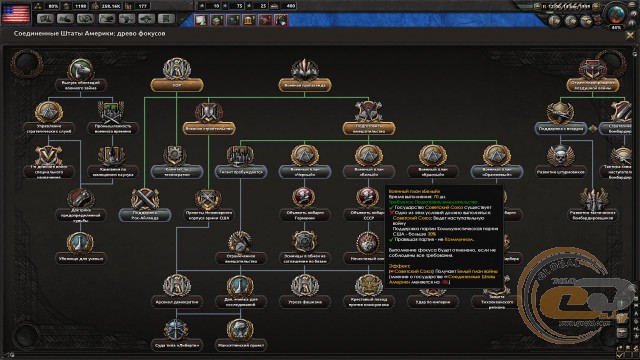Click the last red-bordered alert icon
The height and width of the screenshot is (360, 640).
point(281,20)
